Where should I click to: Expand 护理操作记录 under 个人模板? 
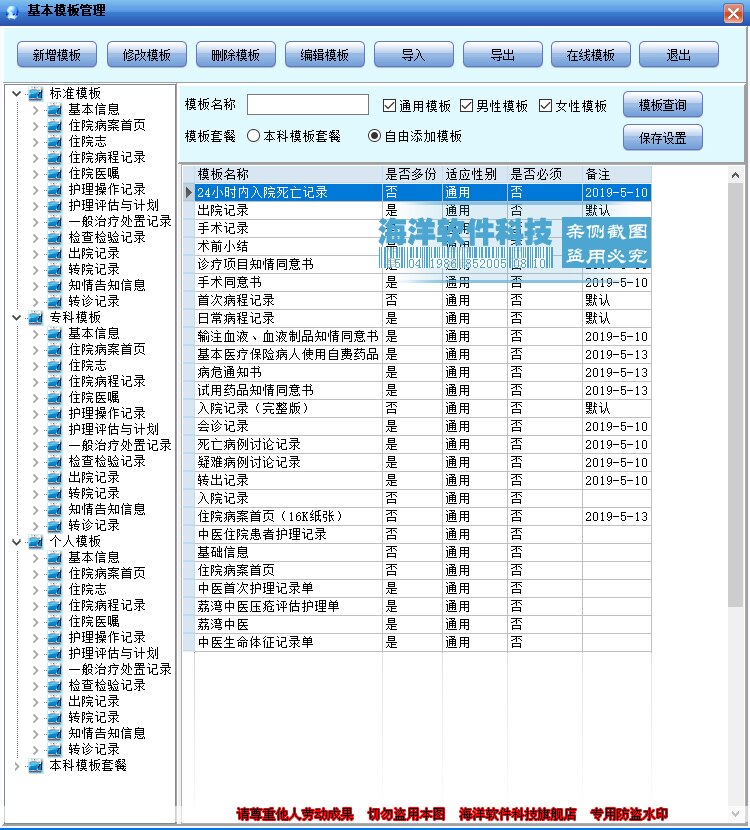click(35, 637)
